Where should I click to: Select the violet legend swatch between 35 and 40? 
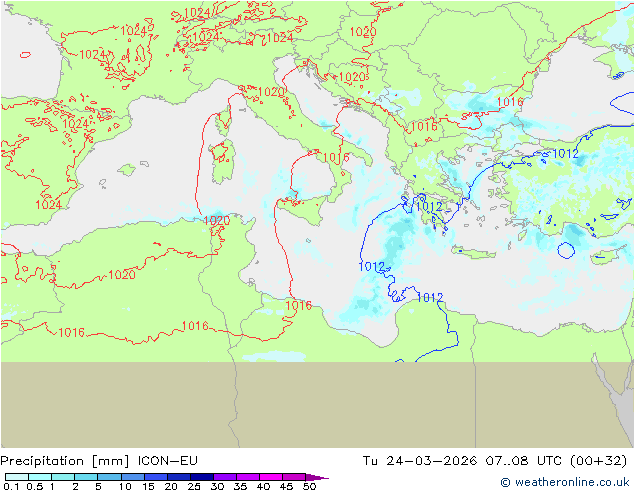(x=248, y=477)
